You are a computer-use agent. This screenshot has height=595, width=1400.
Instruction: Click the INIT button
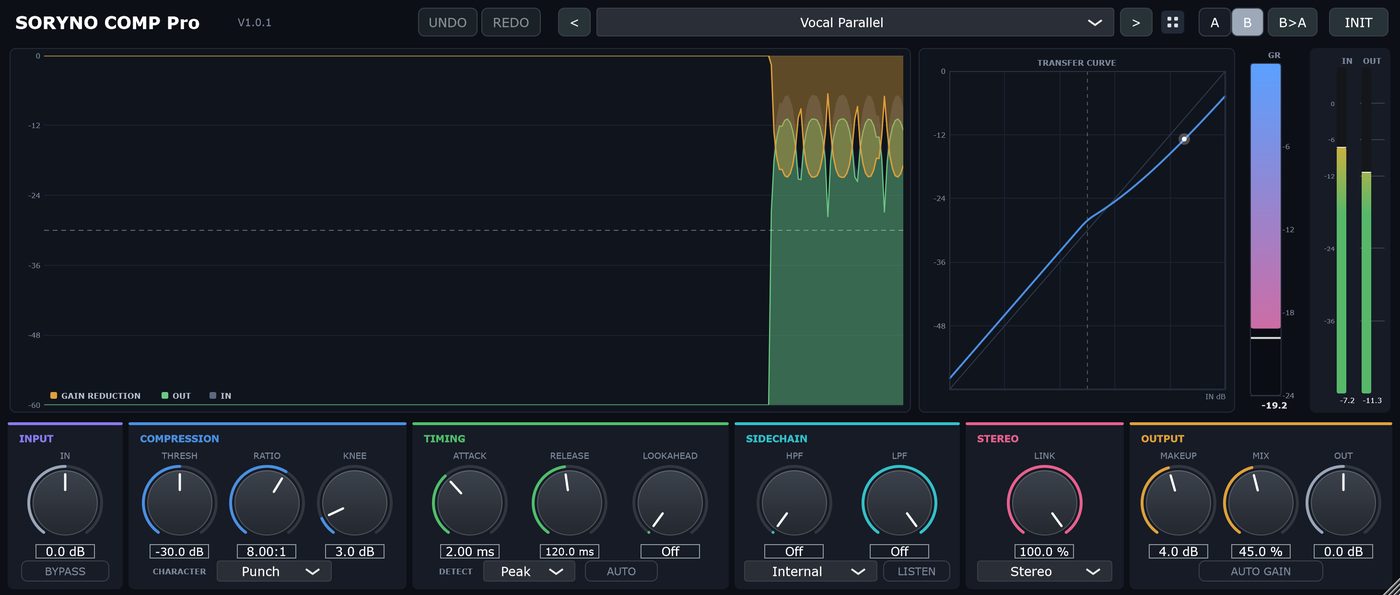(1358, 22)
